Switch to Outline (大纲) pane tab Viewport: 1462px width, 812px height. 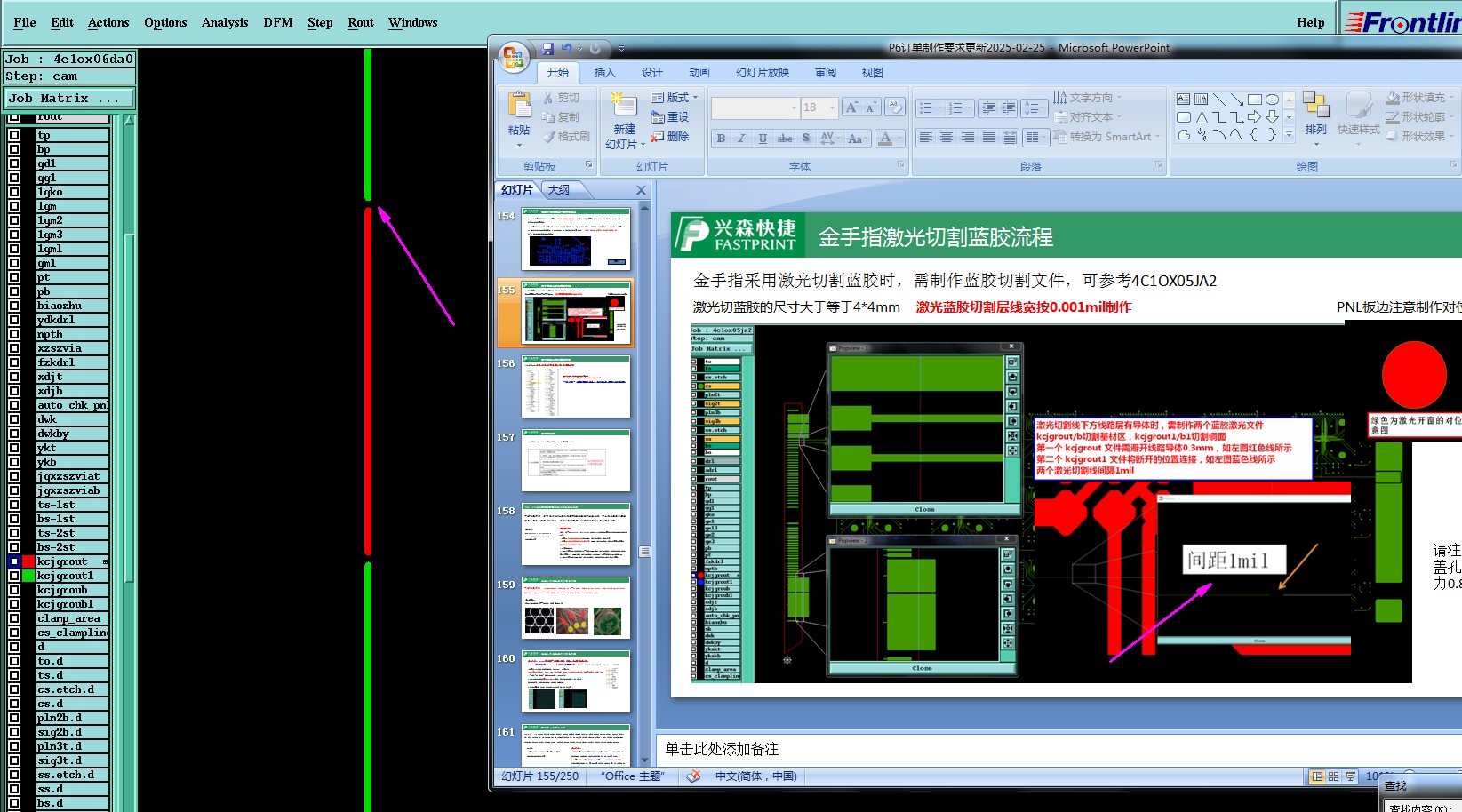click(x=559, y=190)
